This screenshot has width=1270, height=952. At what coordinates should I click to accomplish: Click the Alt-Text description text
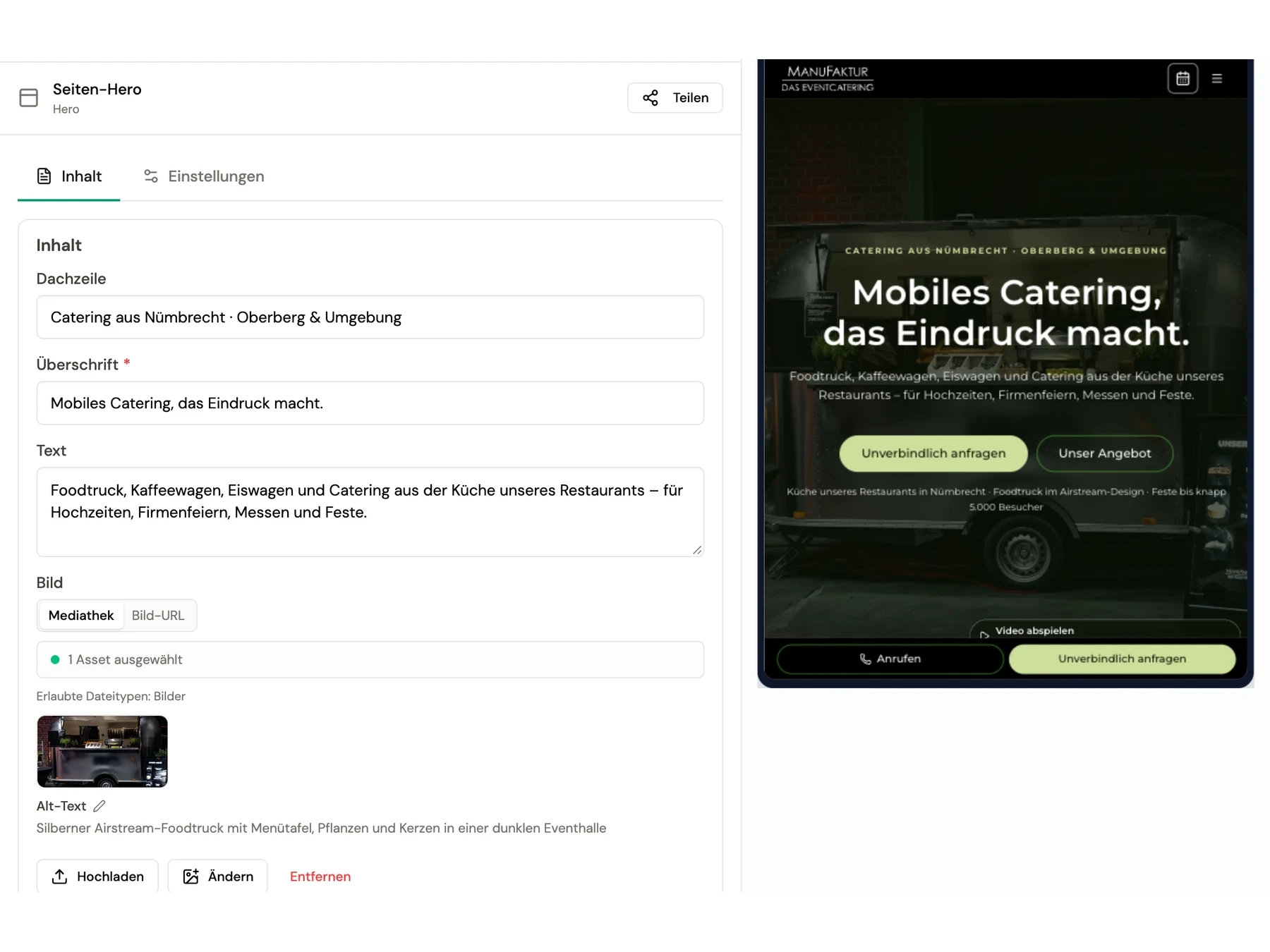(x=321, y=828)
